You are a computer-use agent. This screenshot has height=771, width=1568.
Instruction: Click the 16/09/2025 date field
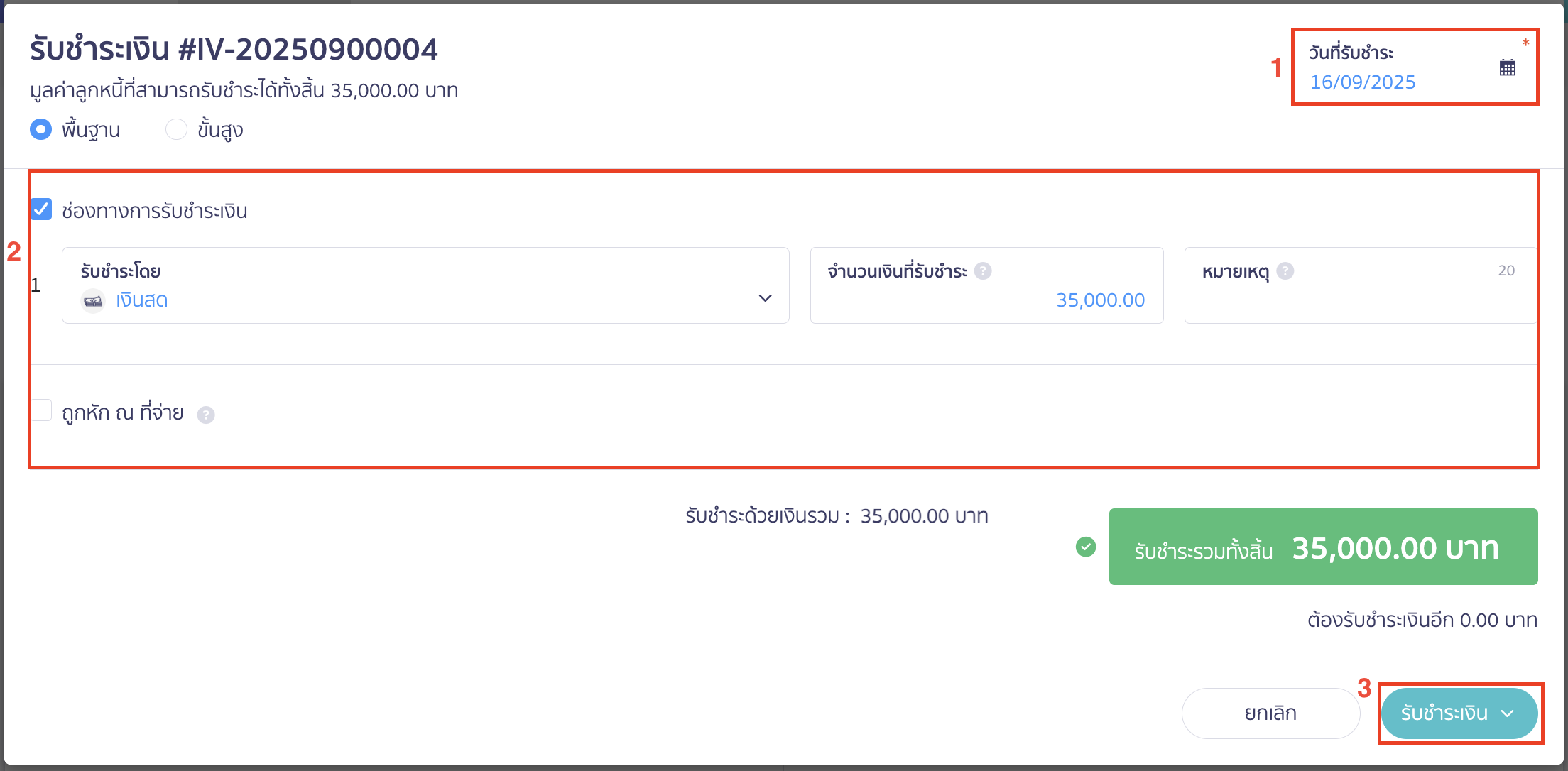tap(1362, 82)
